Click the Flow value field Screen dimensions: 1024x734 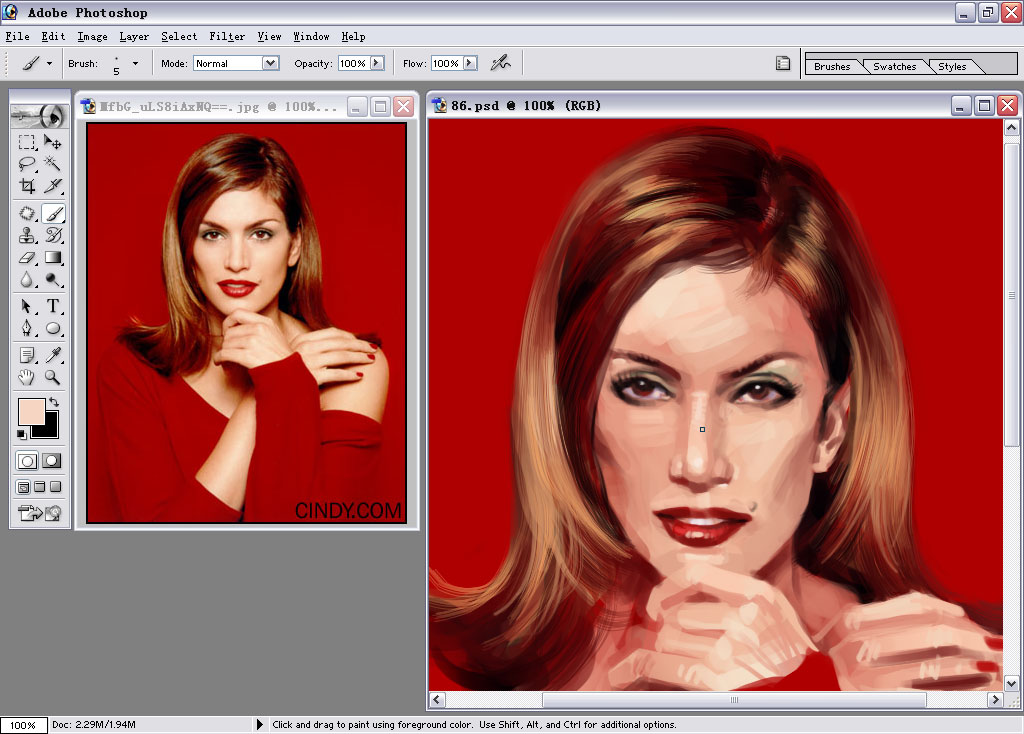click(446, 63)
